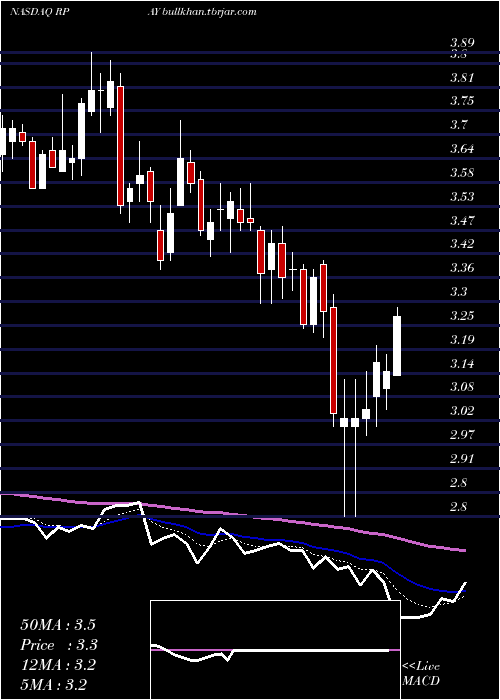Viewport: 500px width, 700px height.
Task: Click the 3.47 price axis label
Action: pos(462,220)
